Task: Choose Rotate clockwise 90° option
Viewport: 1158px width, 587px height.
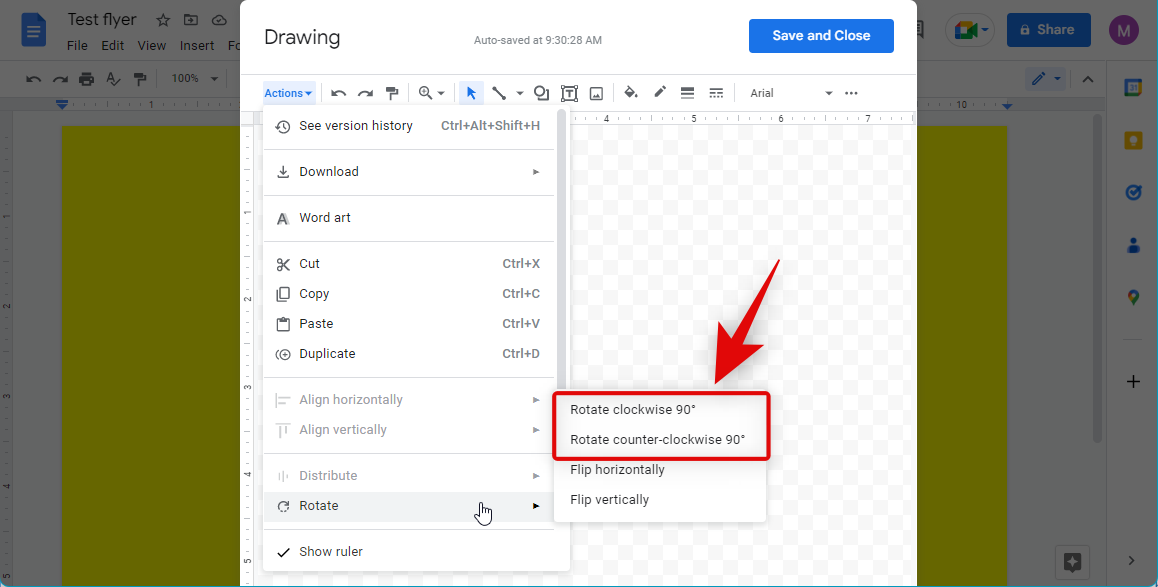Action: (x=632, y=410)
